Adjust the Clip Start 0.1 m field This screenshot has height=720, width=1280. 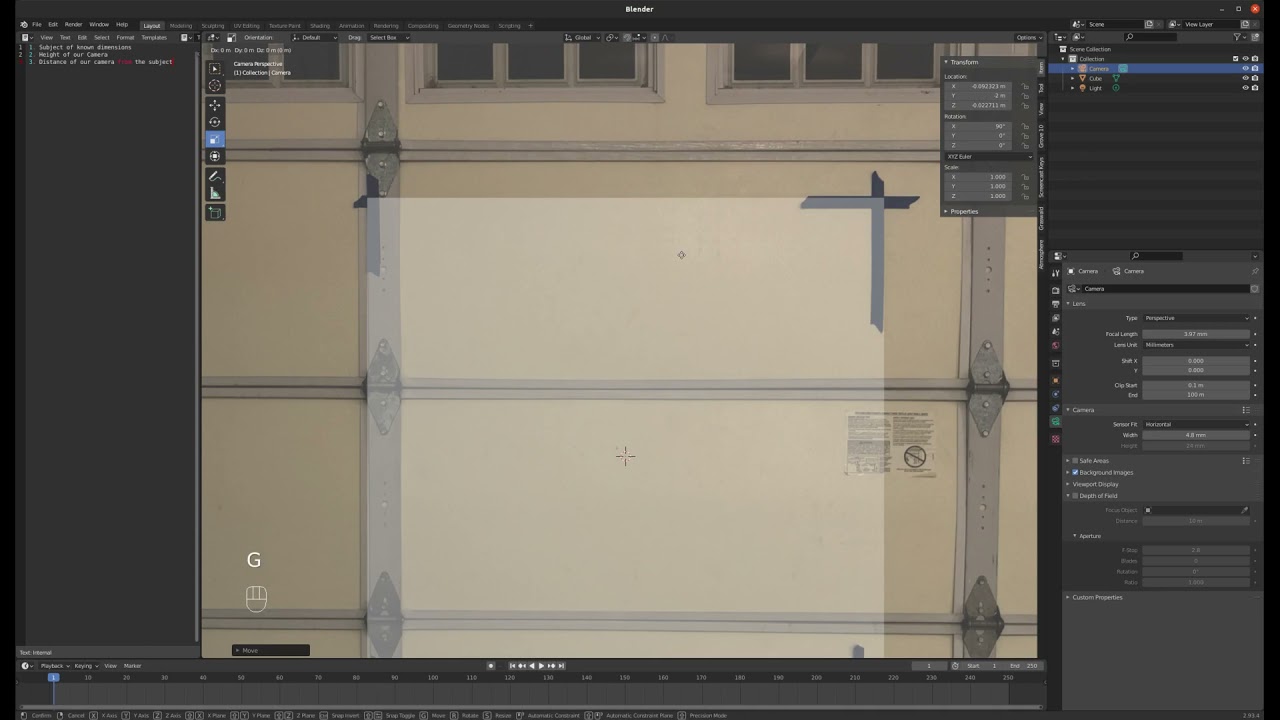click(1196, 385)
